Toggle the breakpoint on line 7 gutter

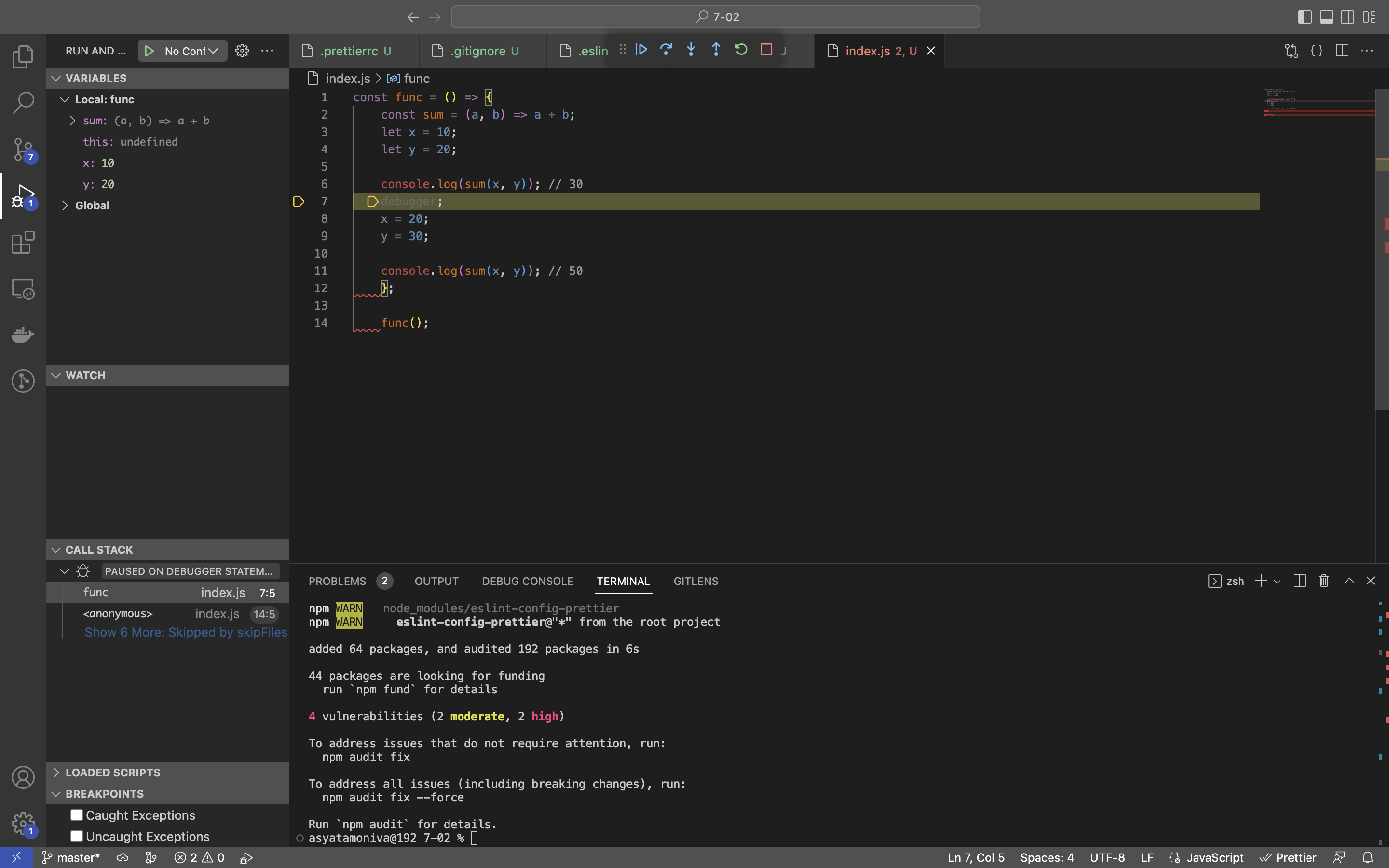(298, 202)
